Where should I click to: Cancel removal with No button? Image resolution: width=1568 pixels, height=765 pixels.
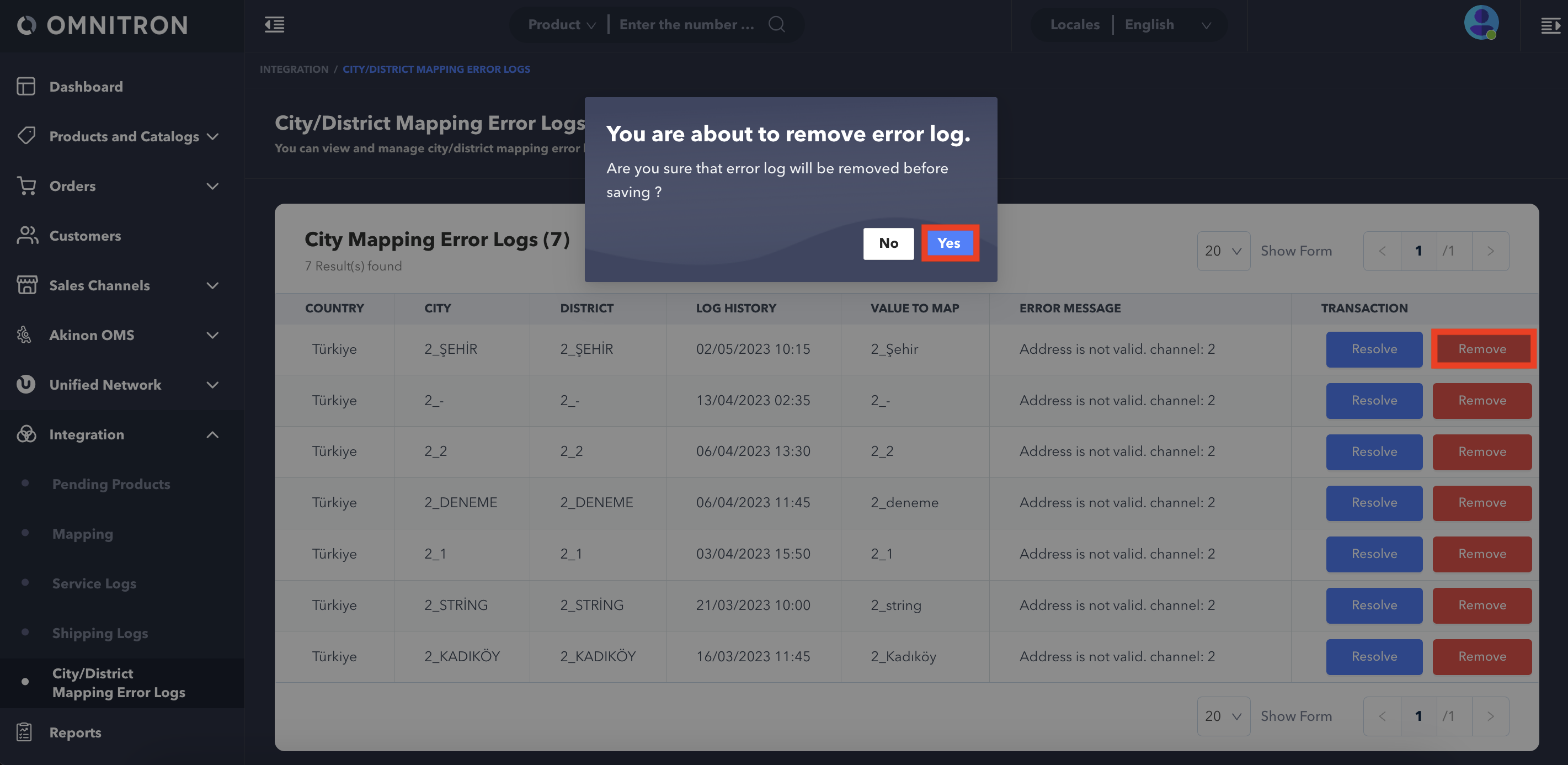pos(888,243)
